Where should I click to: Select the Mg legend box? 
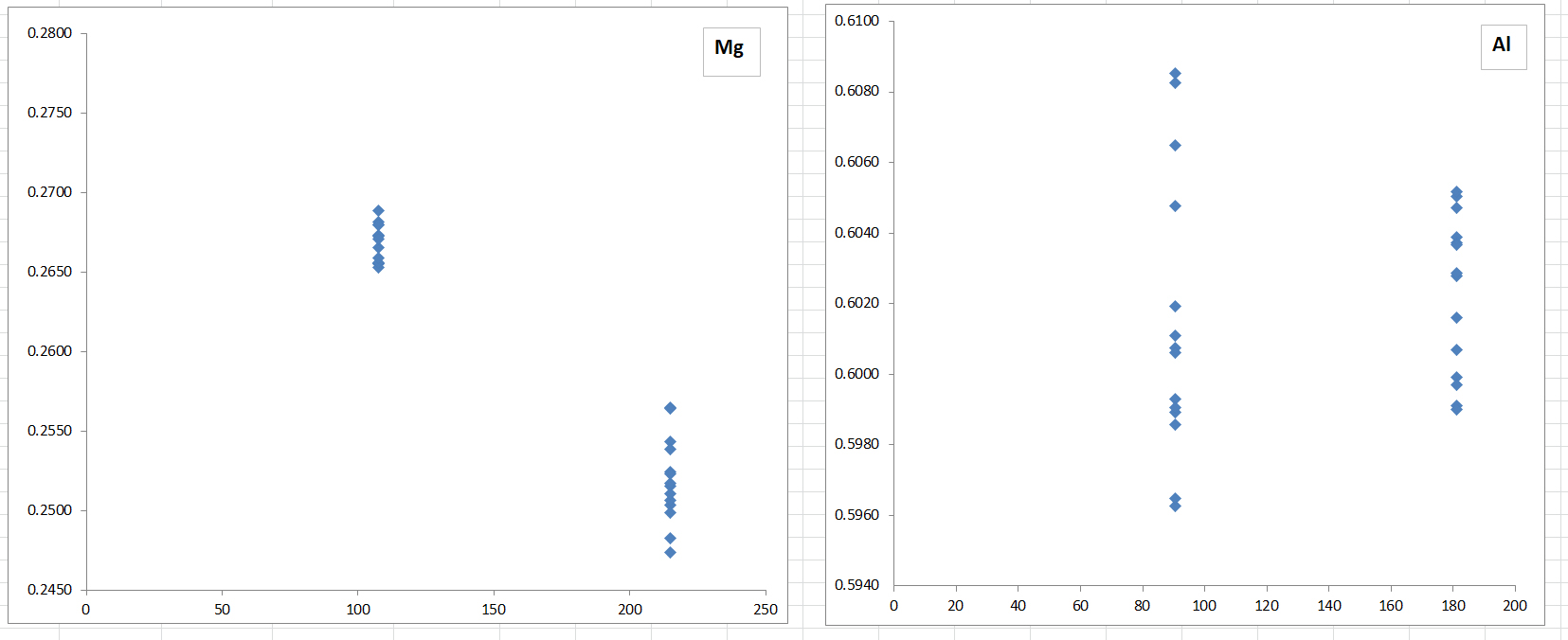point(730,51)
